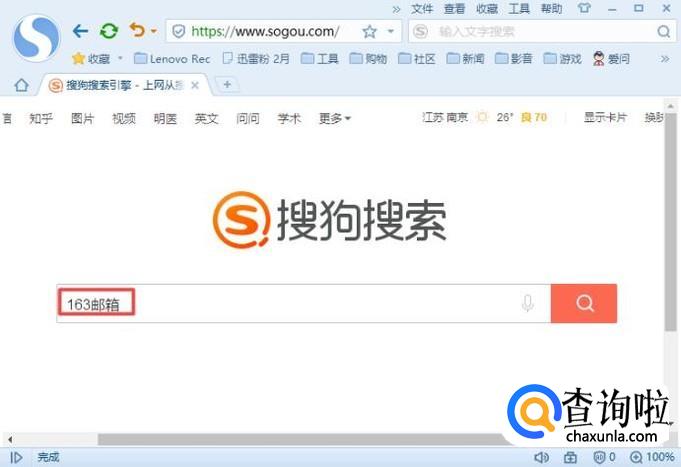
Task: Open the dropdown arrow beside 收藏 star
Action: click(120, 58)
